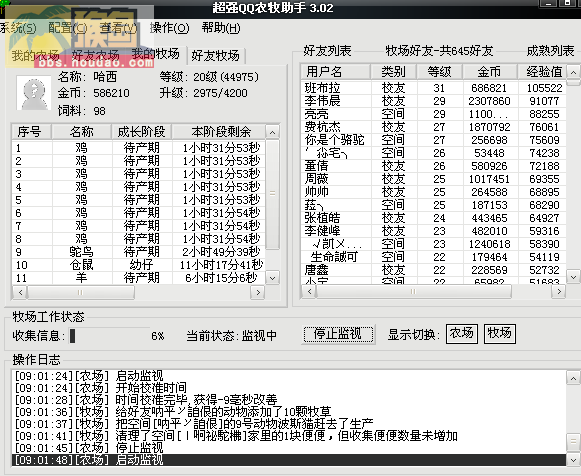Switch to the 好友牧场 tab
The height and width of the screenshot is (476, 581).
[x=215, y=56]
